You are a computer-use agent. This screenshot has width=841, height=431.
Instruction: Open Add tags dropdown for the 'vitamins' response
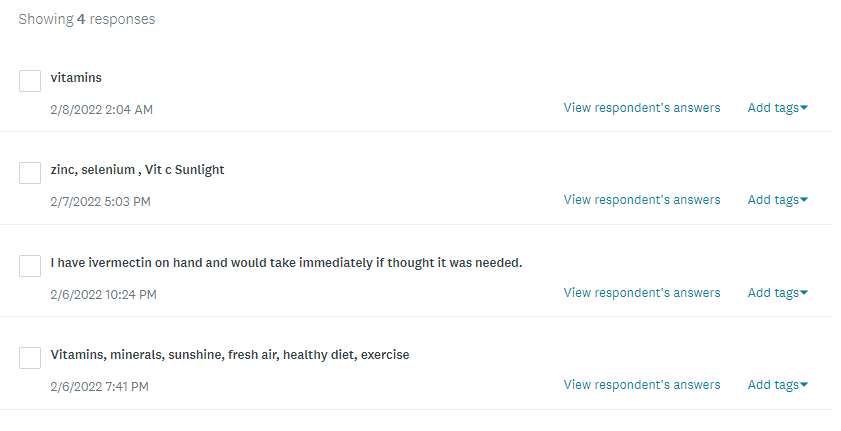777,108
